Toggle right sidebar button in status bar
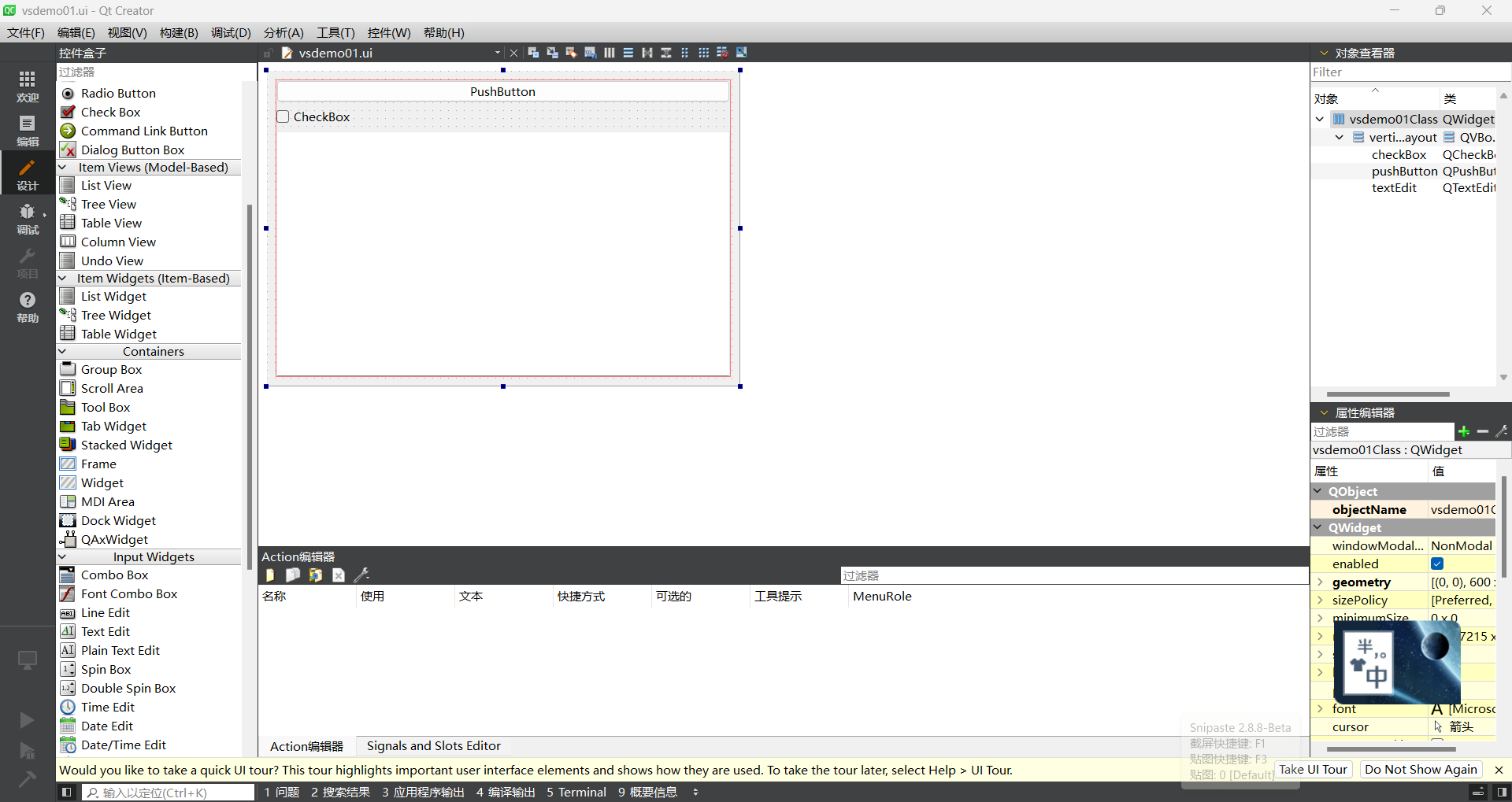Viewport: 1512px width, 802px height. point(1502,793)
